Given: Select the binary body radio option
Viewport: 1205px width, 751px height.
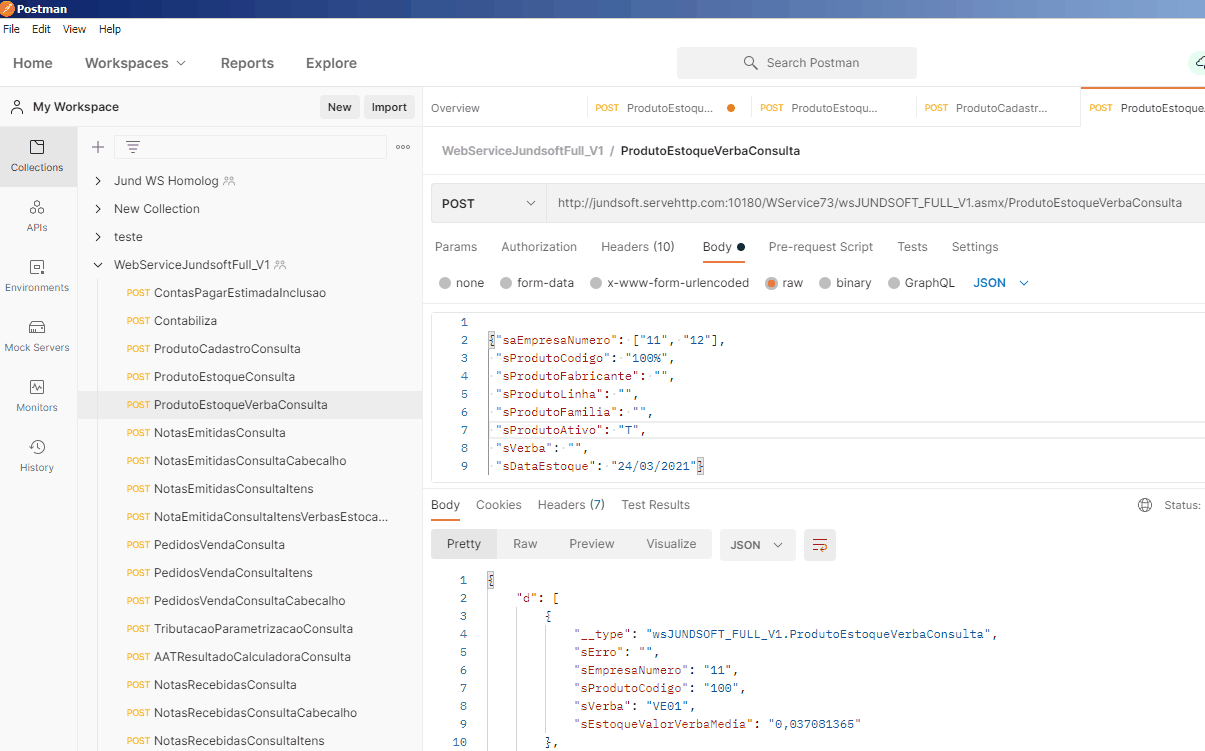Looking at the screenshot, I should coord(825,283).
